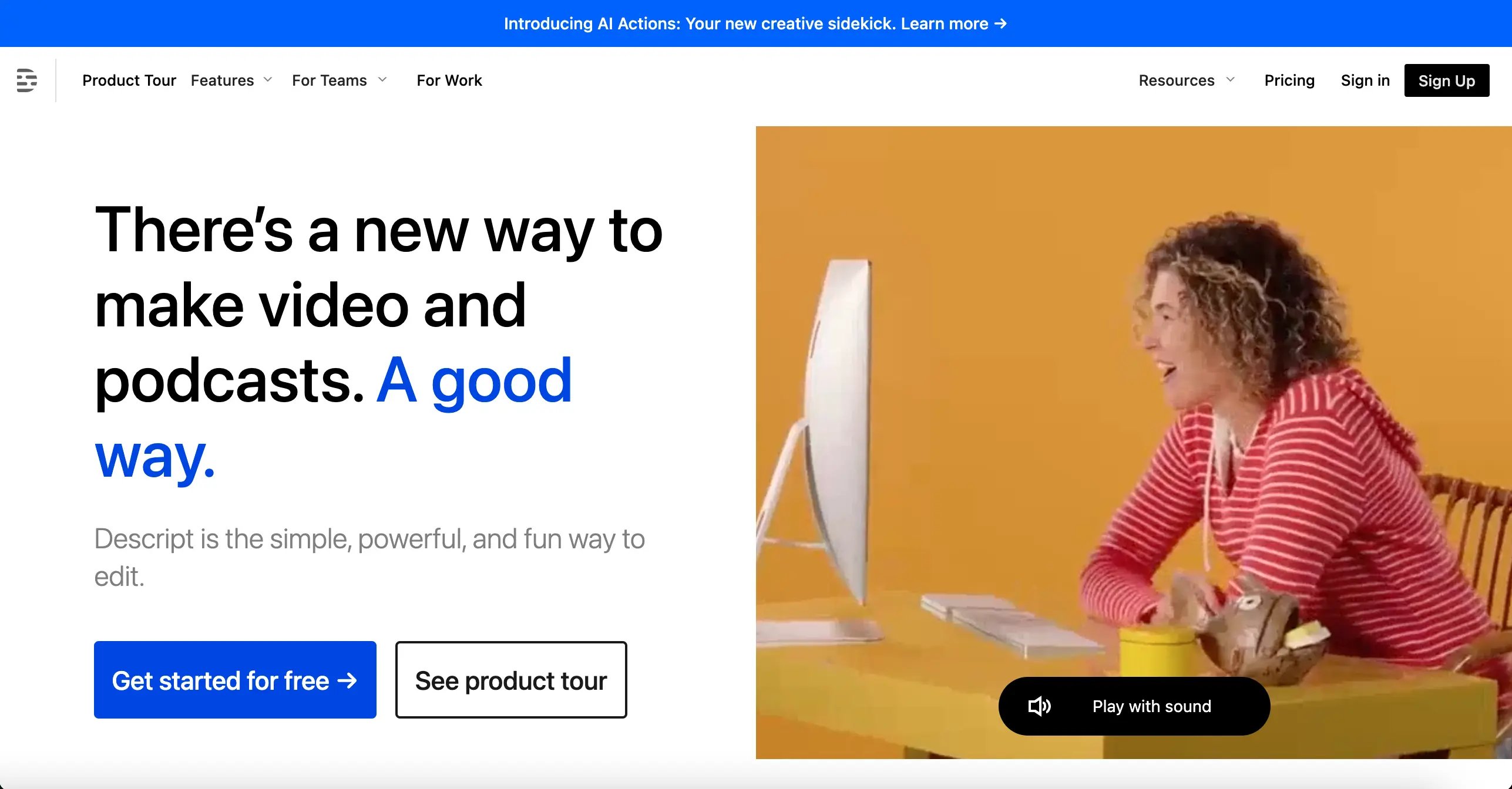
Task: Click the Pricing link in navigation
Action: click(x=1290, y=80)
